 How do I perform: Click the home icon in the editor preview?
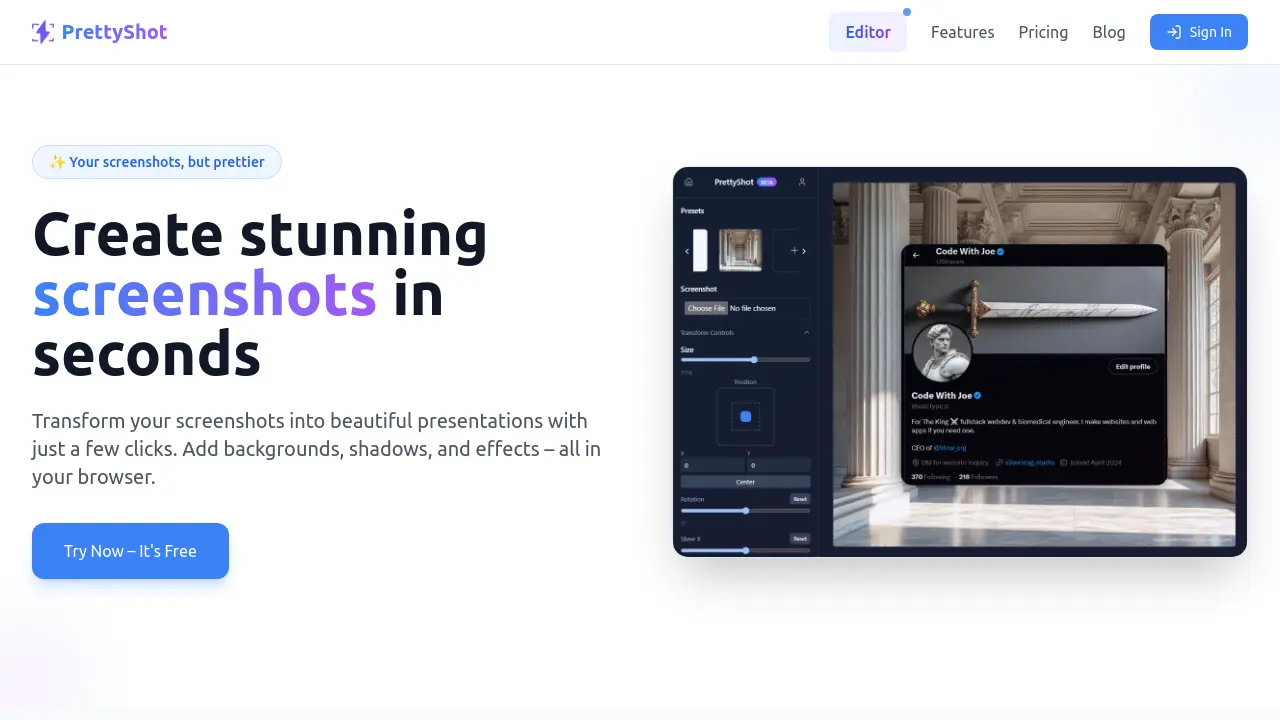[688, 182]
